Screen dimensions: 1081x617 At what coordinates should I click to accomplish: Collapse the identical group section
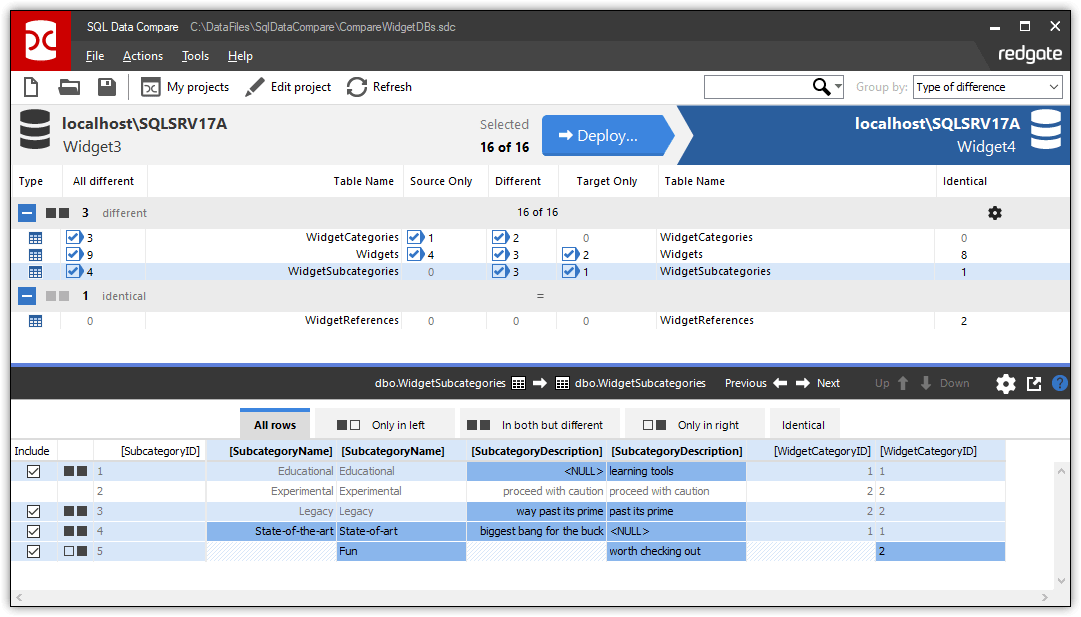click(x=26, y=295)
